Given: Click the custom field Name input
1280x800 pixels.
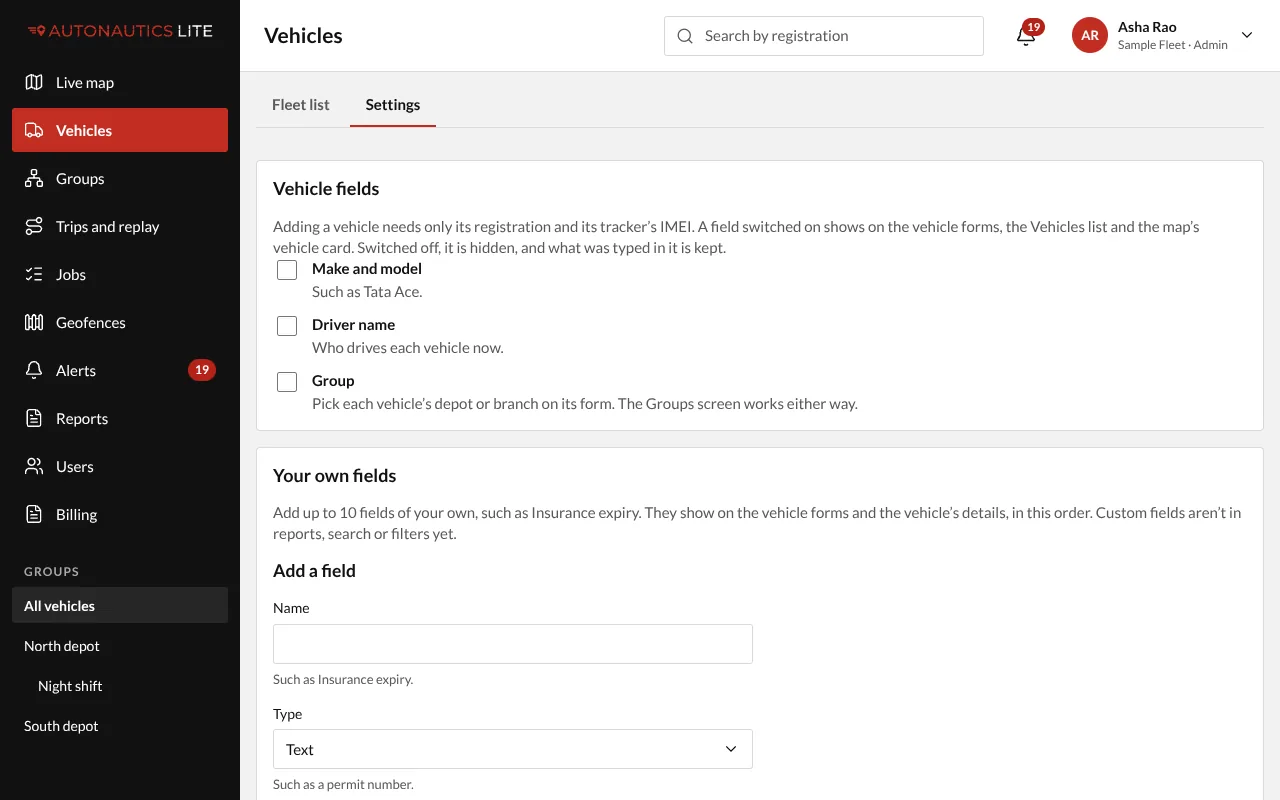Looking at the screenshot, I should click(513, 644).
